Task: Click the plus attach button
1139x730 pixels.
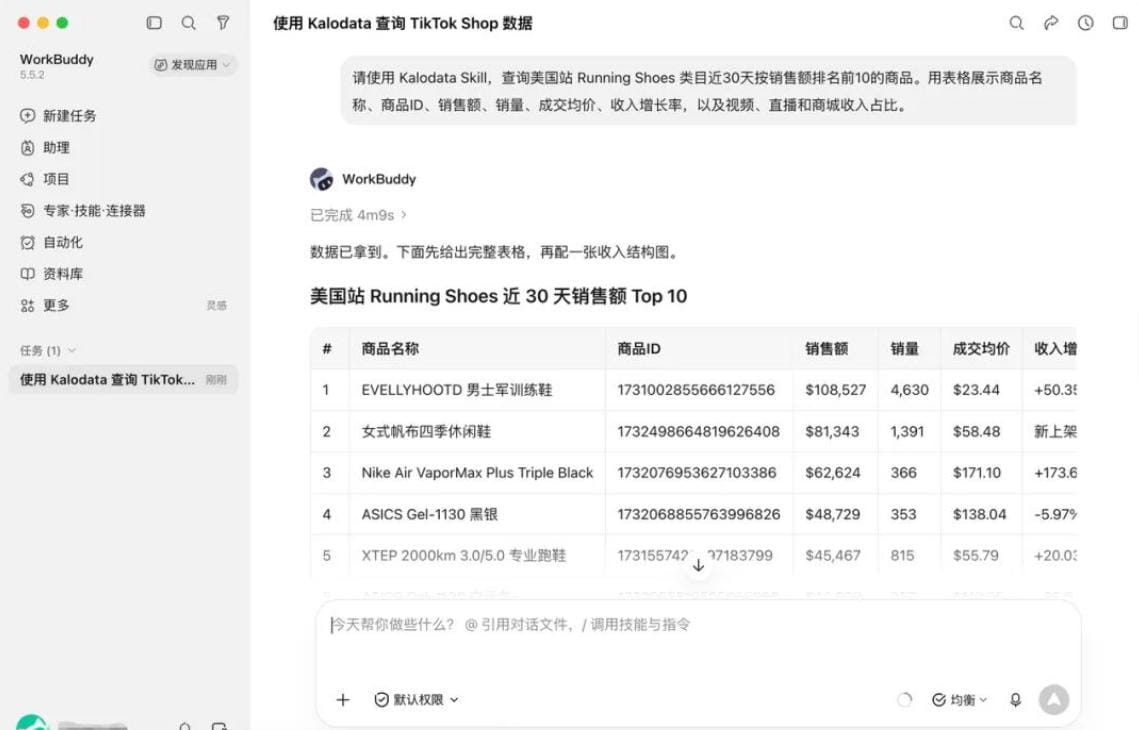Action: click(x=343, y=699)
